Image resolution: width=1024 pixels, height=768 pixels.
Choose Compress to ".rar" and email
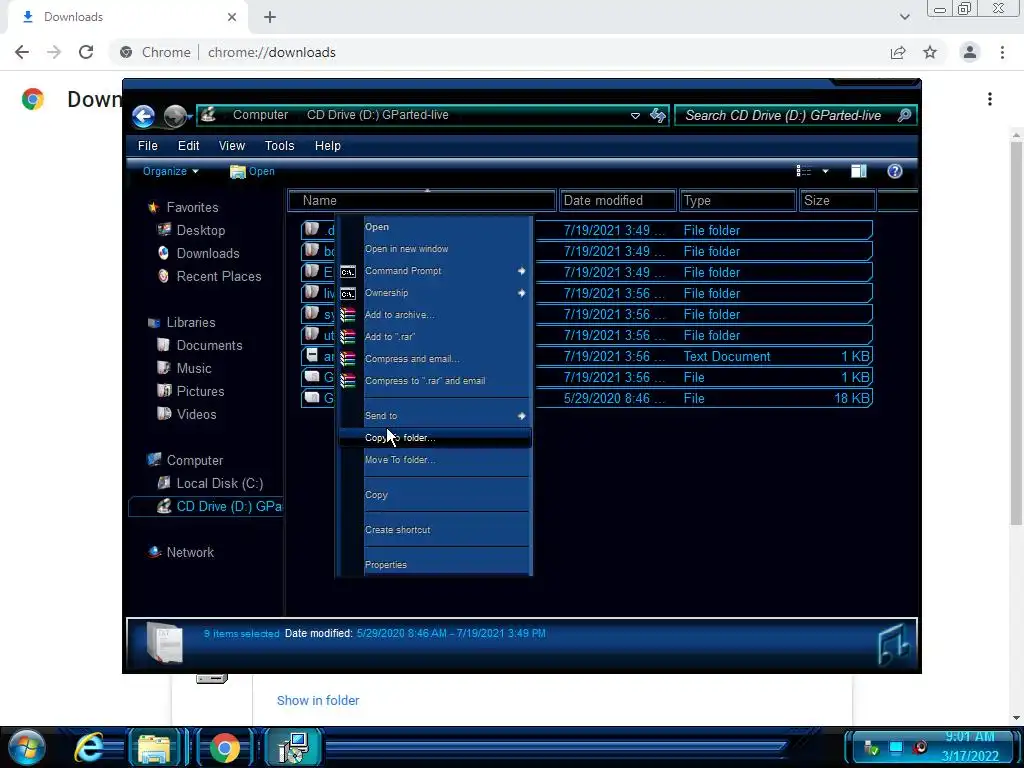click(434, 381)
